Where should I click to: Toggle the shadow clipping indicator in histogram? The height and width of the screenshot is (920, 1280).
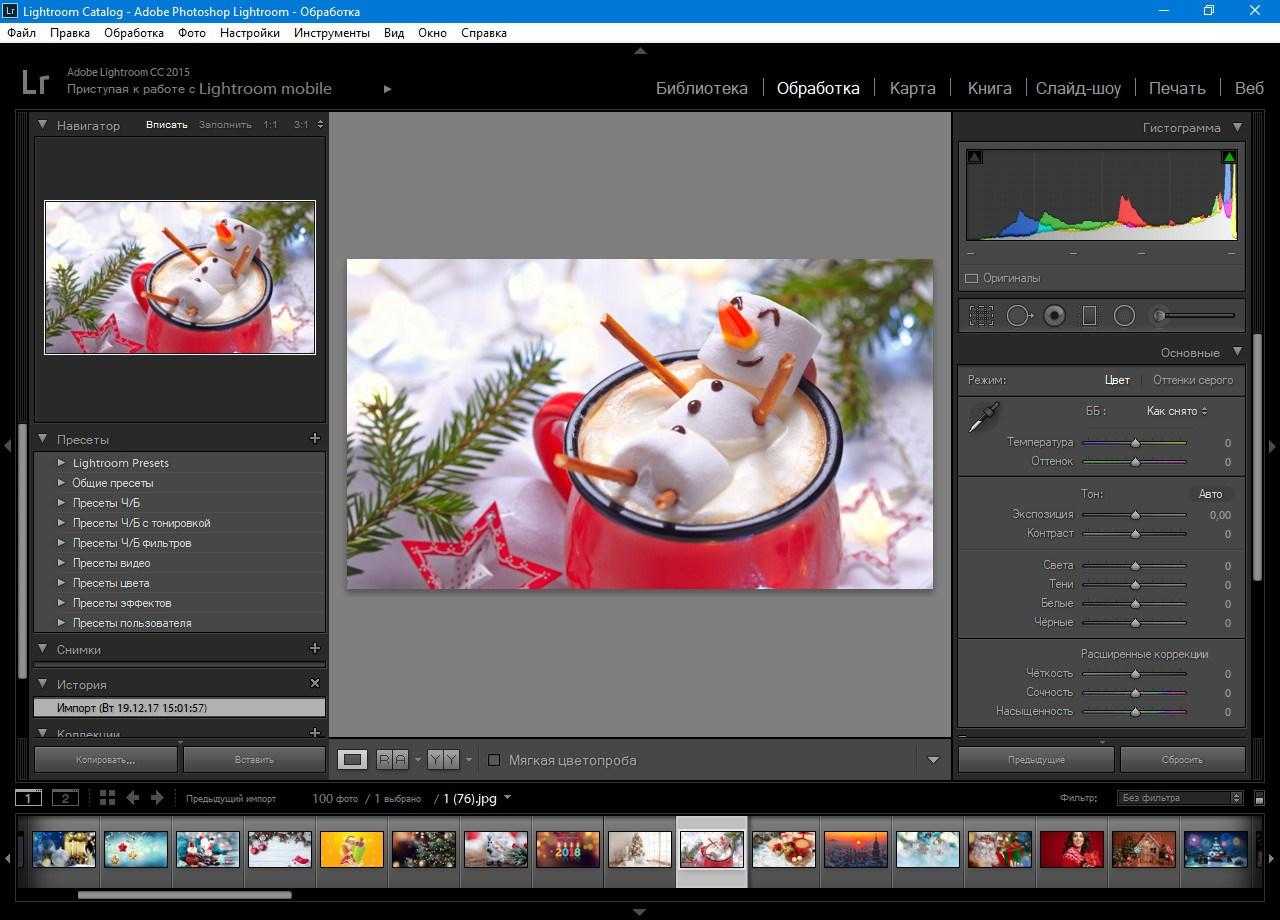click(x=975, y=157)
